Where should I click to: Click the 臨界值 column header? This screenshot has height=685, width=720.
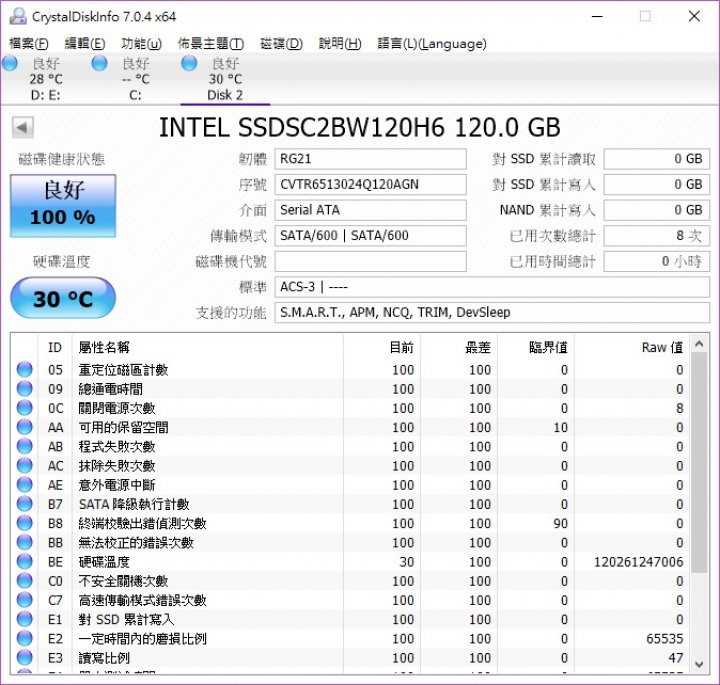tap(536, 348)
